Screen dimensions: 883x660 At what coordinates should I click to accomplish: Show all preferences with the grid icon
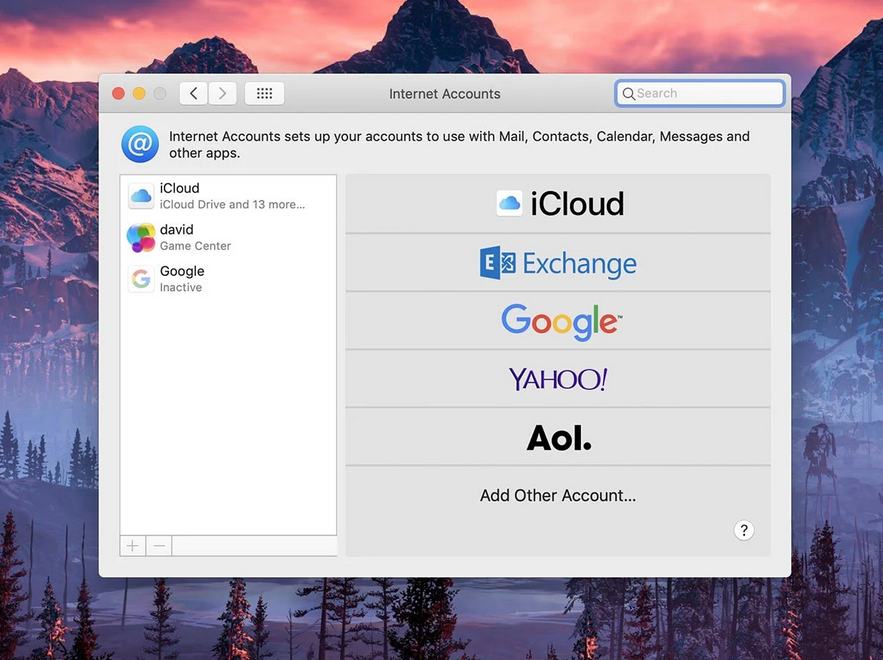(264, 93)
